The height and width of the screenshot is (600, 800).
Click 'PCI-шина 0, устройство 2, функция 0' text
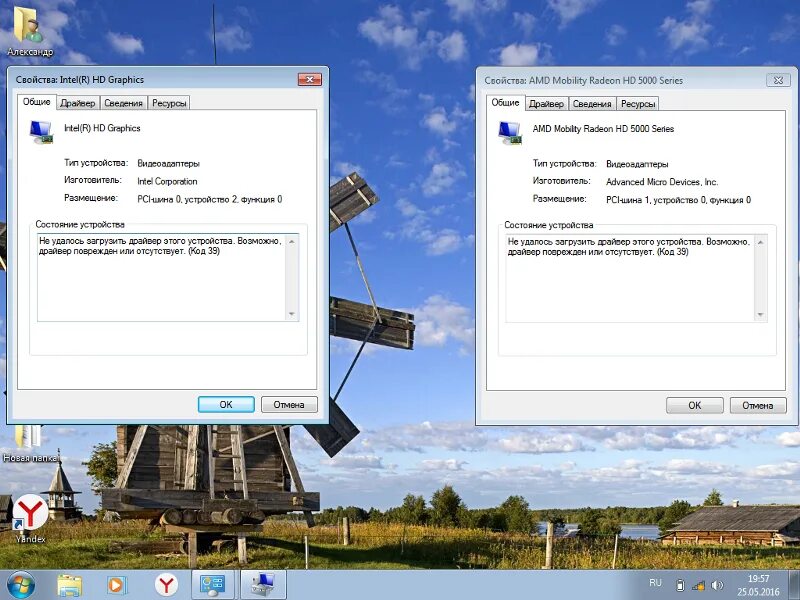210,199
